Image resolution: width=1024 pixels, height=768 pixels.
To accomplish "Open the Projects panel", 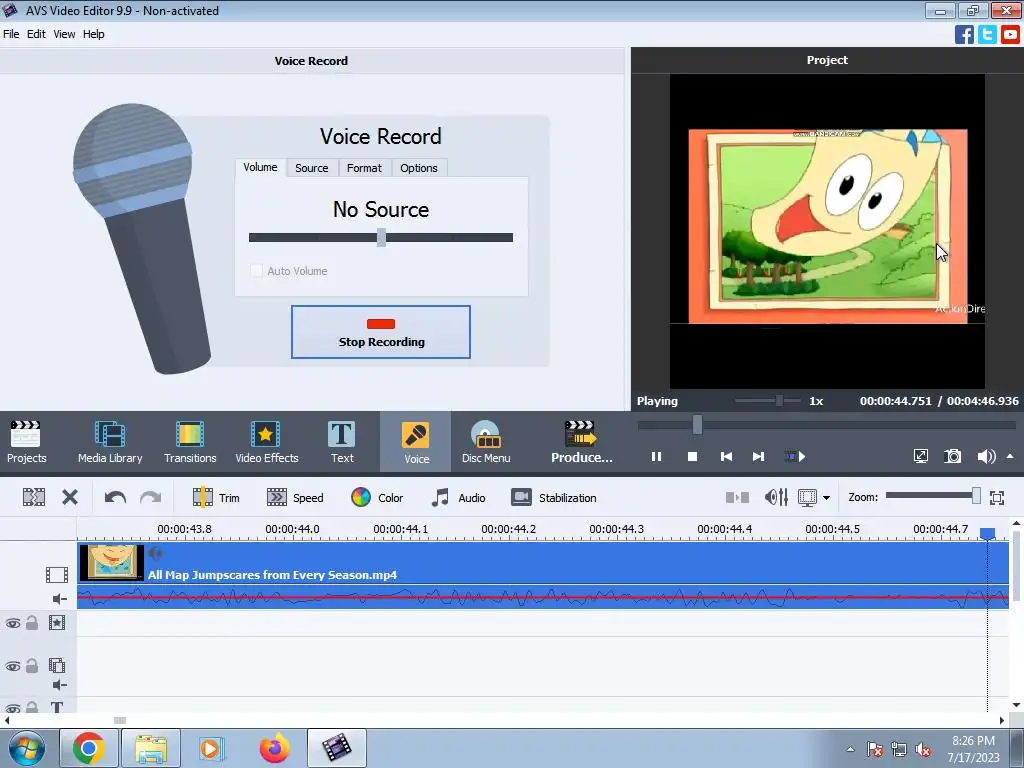I will (26, 441).
